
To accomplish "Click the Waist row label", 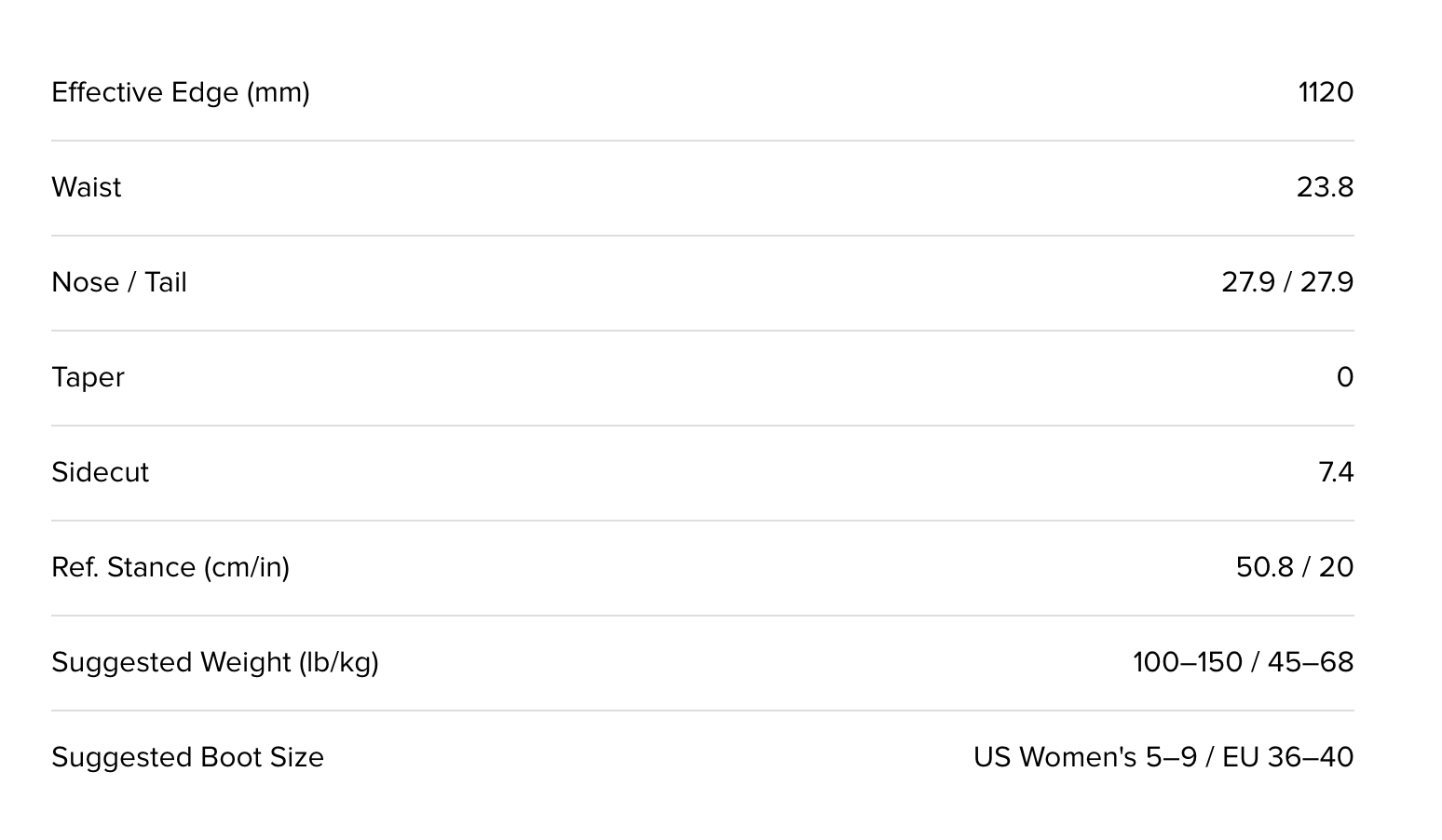I will [87, 187].
